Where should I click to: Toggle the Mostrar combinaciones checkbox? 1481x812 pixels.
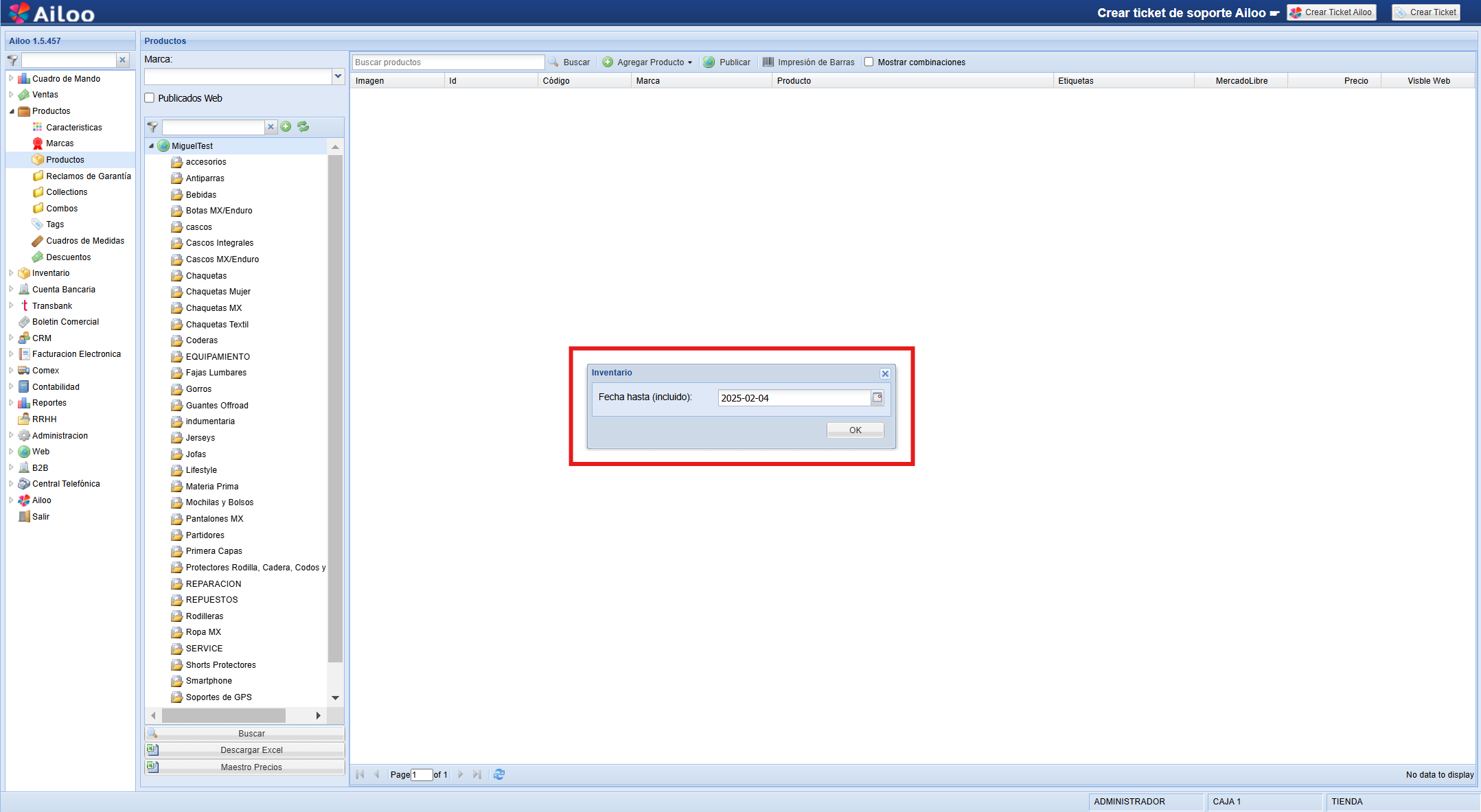[x=869, y=62]
